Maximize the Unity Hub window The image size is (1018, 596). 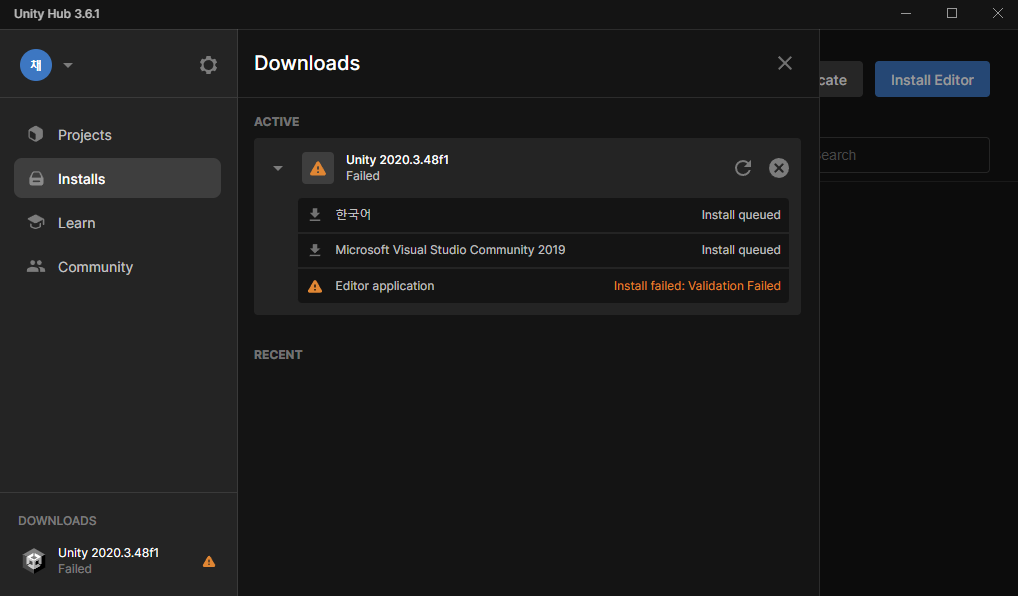(x=952, y=14)
